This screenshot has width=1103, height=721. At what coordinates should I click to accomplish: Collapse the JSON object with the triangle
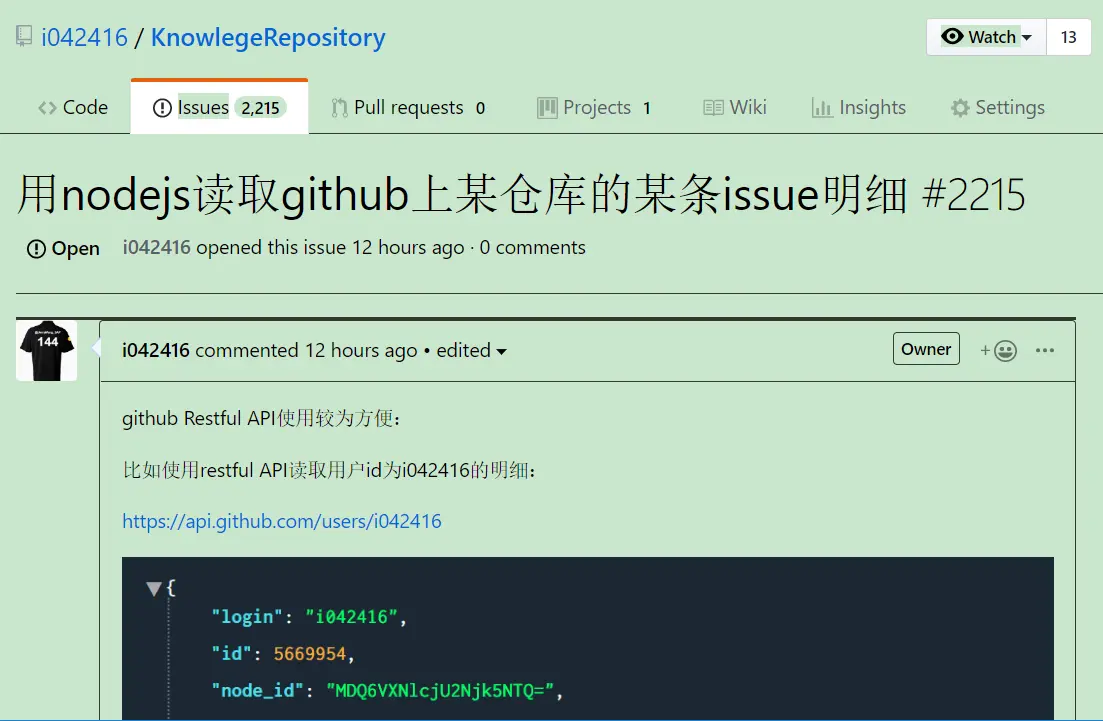click(x=154, y=588)
